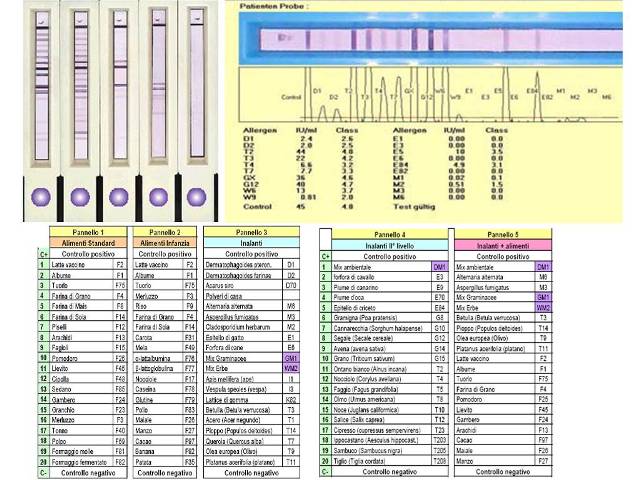Click the 'Epitelio di gatto' row
Screen dimensions: 640x480
pyautogui.click(x=251, y=338)
